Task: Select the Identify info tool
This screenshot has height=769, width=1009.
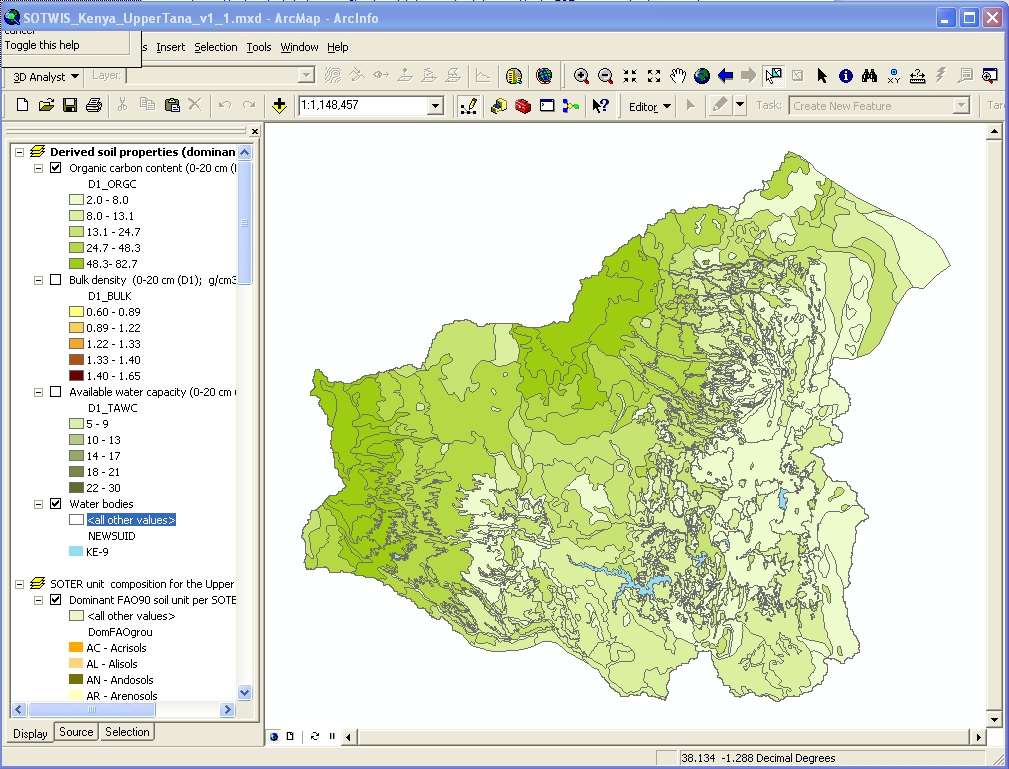Action: coord(846,76)
